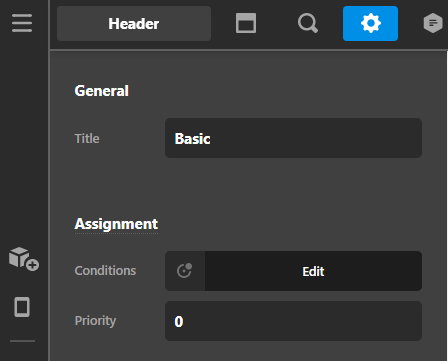
Task: Click the Title label
Action: [x=87, y=138]
